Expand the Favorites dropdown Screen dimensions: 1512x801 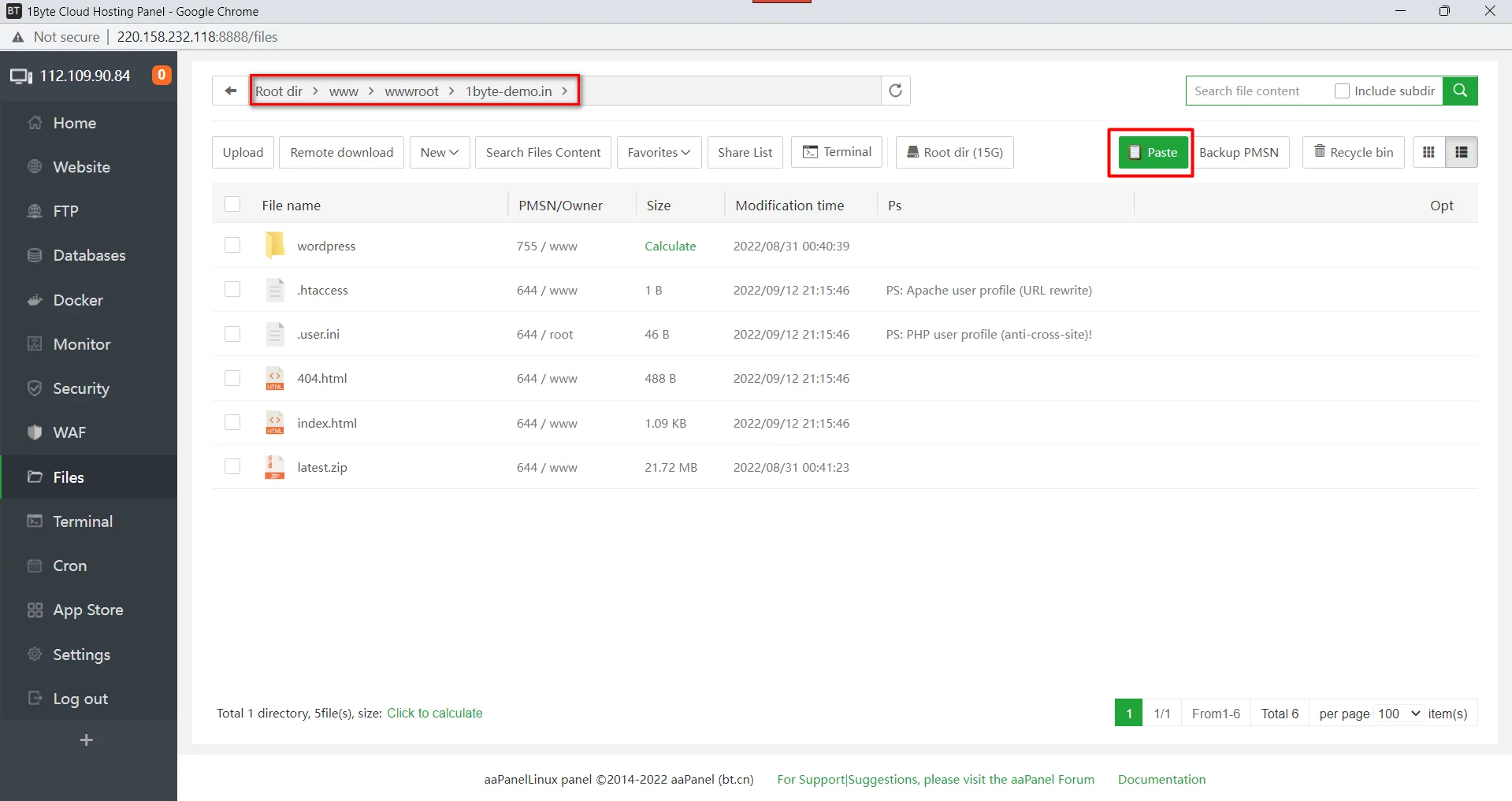(658, 152)
